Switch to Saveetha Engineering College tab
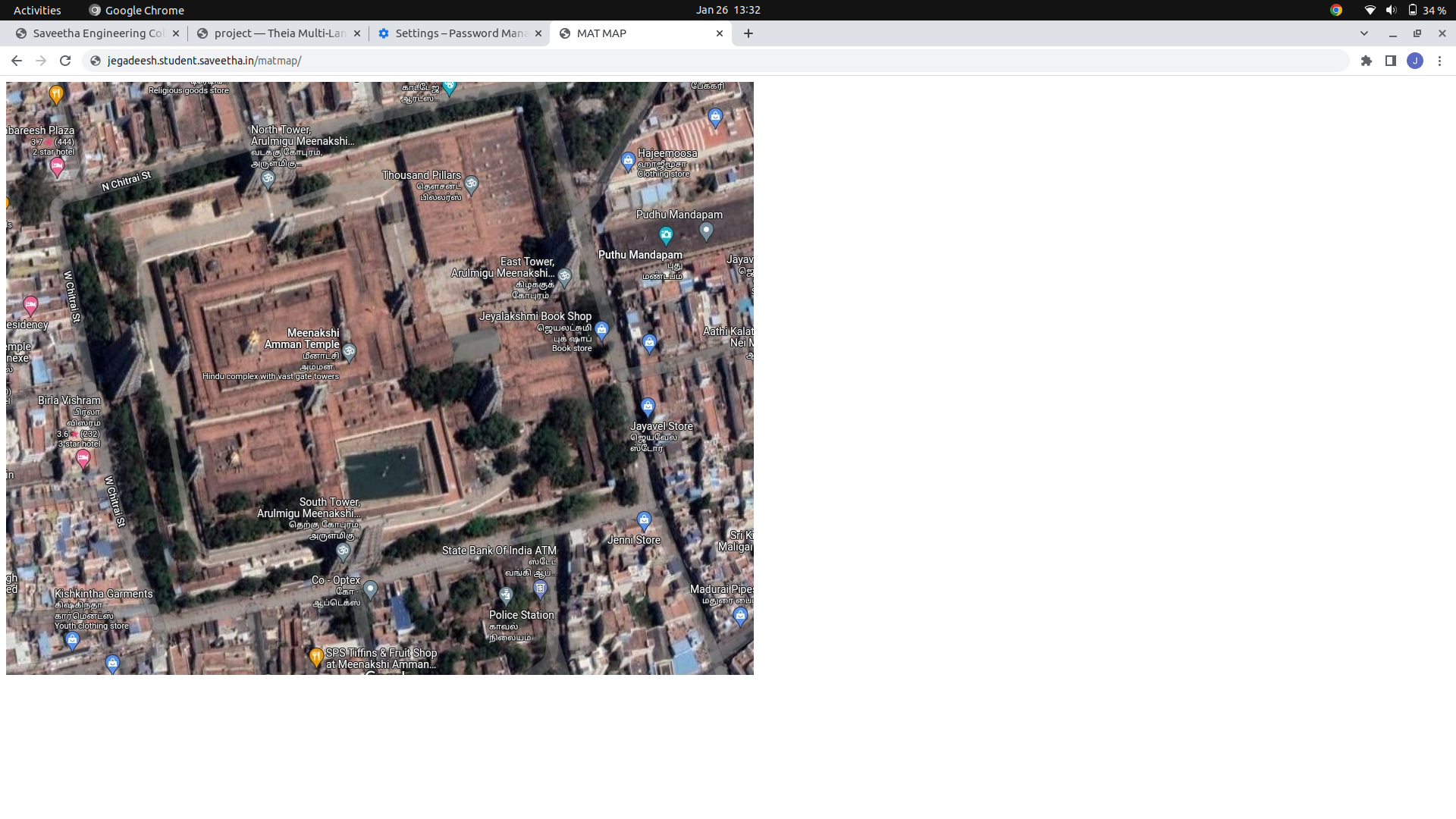The image size is (1456, 819). (98, 33)
